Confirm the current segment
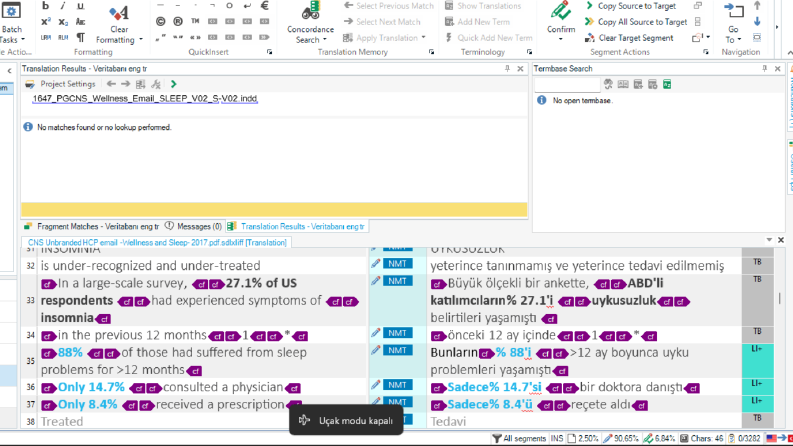The height and width of the screenshot is (446, 793). pos(561,18)
